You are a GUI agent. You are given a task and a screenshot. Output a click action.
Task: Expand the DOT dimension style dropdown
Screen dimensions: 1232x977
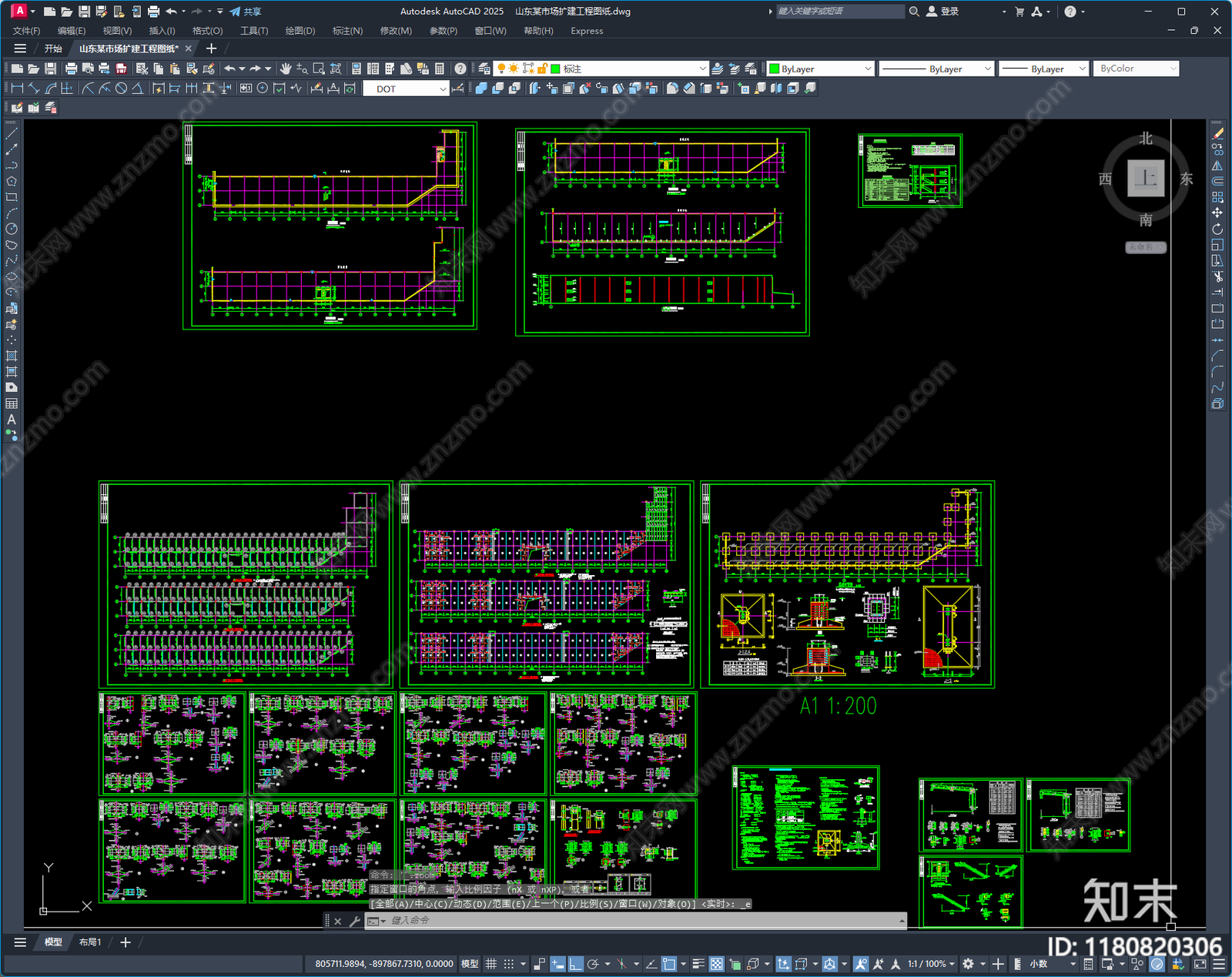pos(406,89)
